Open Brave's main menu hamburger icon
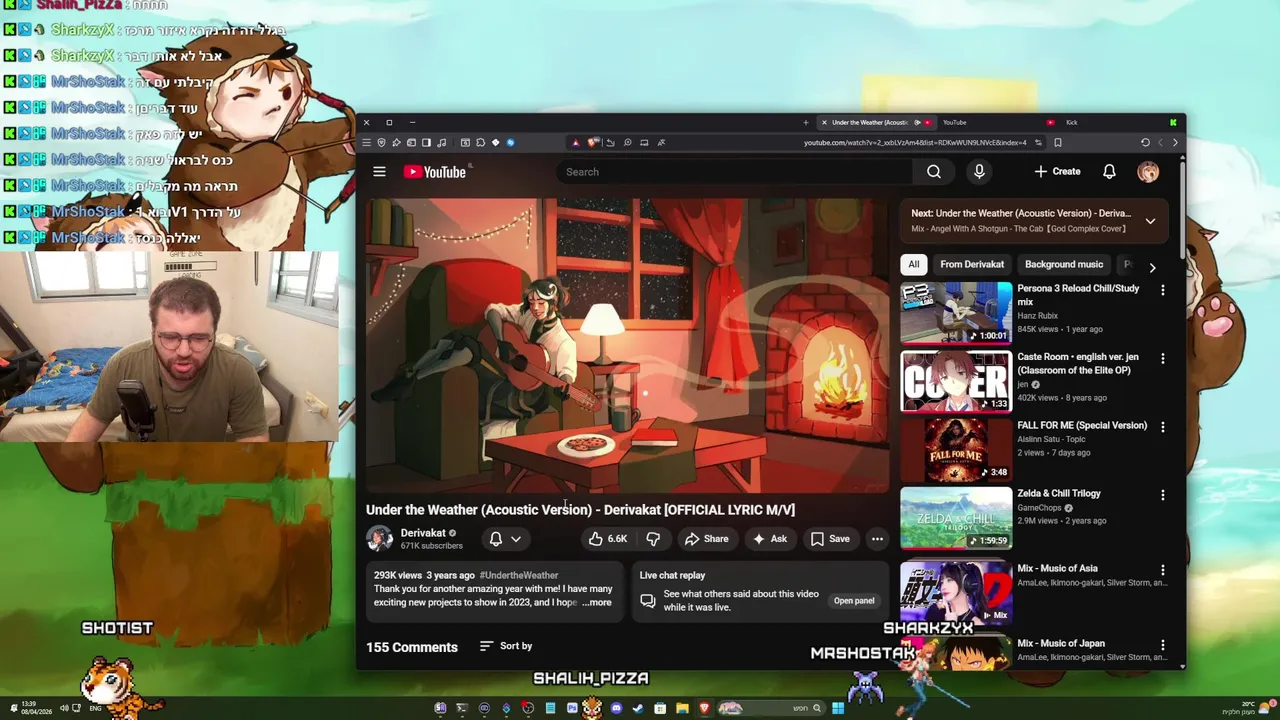The image size is (1280, 720). coord(367,142)
